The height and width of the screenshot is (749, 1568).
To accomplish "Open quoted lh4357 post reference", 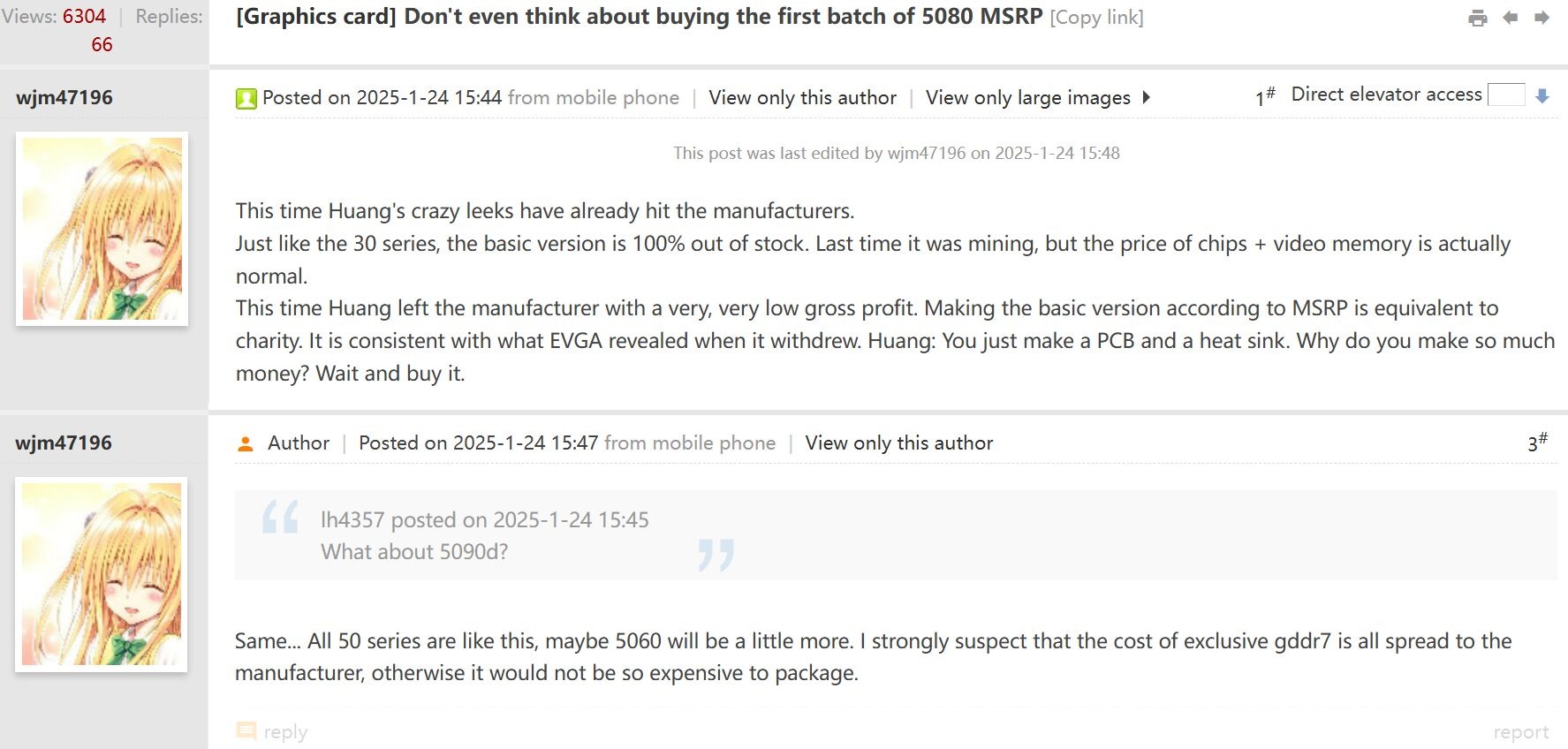I will (484, 519).
